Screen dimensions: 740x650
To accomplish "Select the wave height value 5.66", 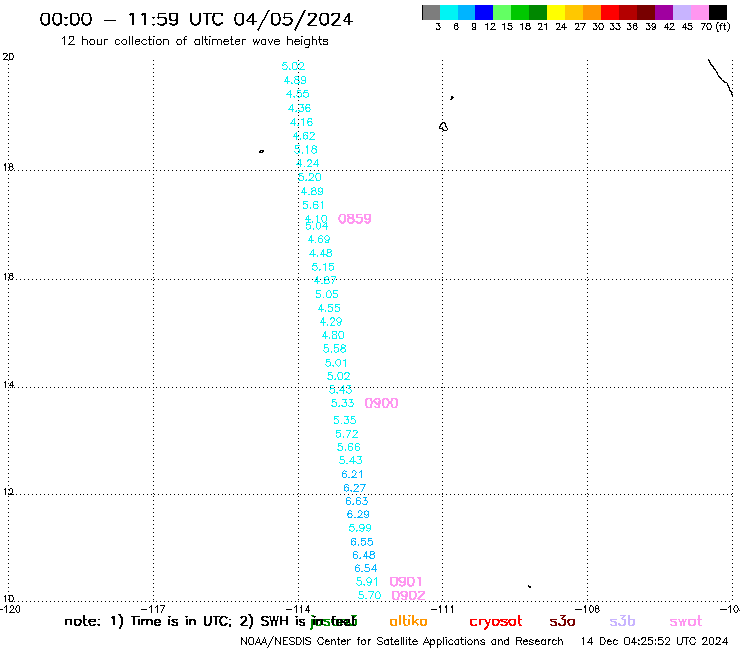I will pos(349,447).
